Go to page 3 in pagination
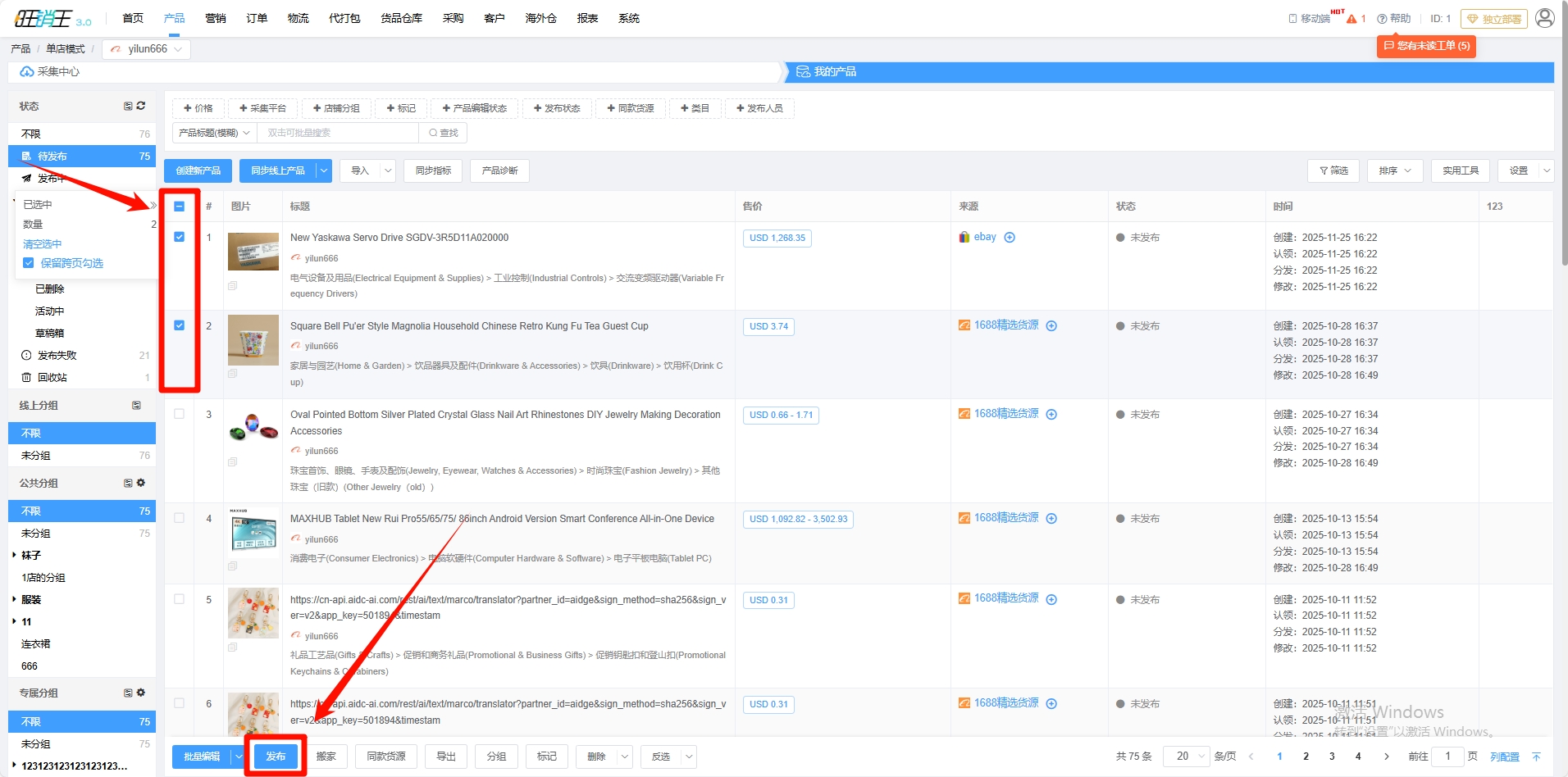Viewport: 1568px width, 777px height. pos(1332,757)
